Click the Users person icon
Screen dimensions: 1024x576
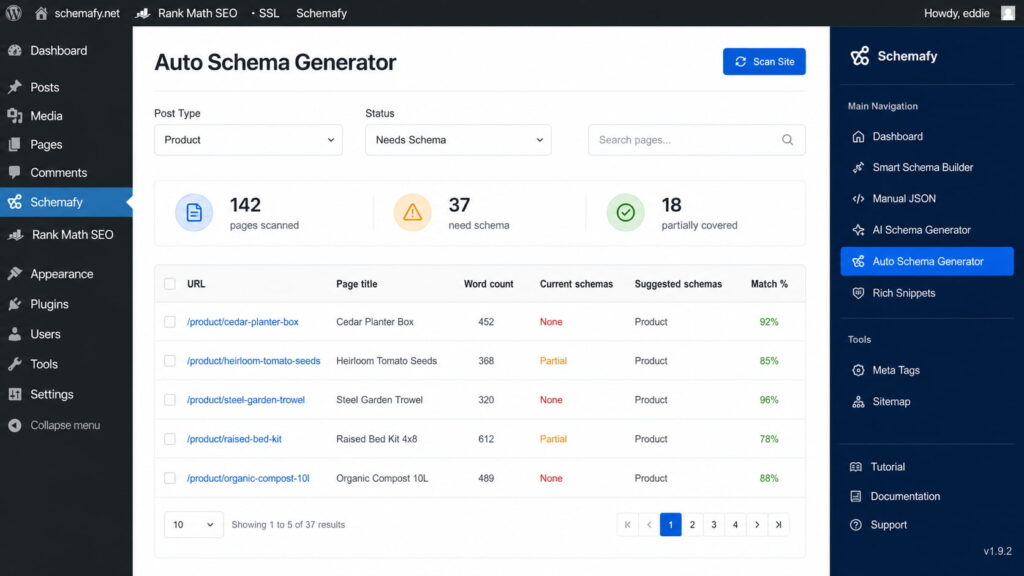15,334
